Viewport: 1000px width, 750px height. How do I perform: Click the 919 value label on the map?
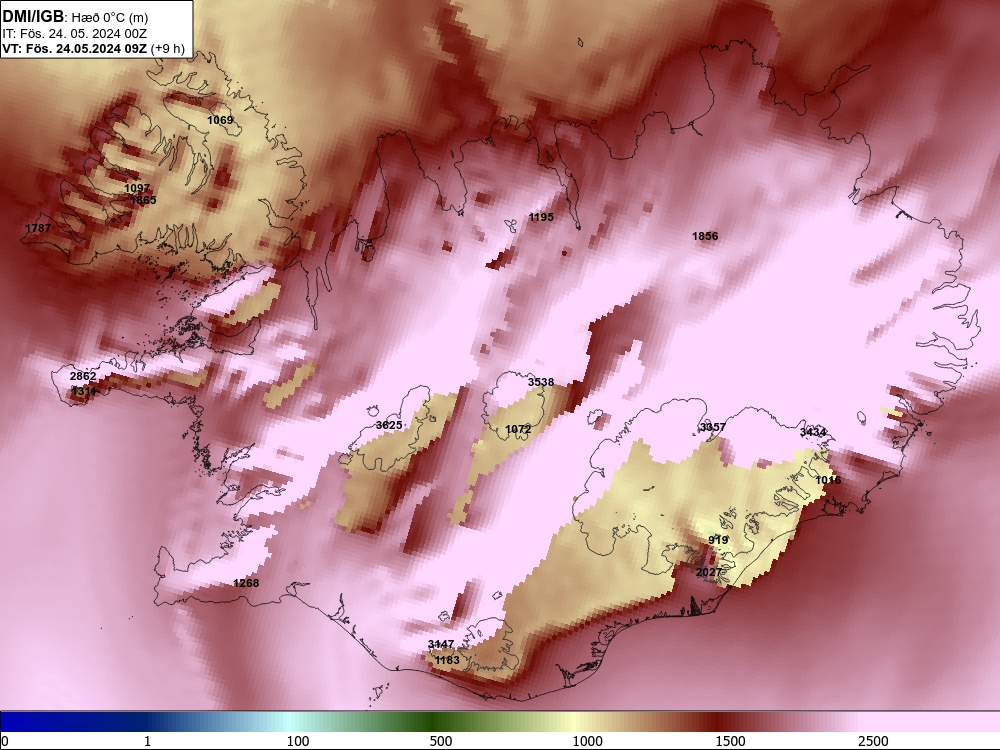click(x=718, y=540)
